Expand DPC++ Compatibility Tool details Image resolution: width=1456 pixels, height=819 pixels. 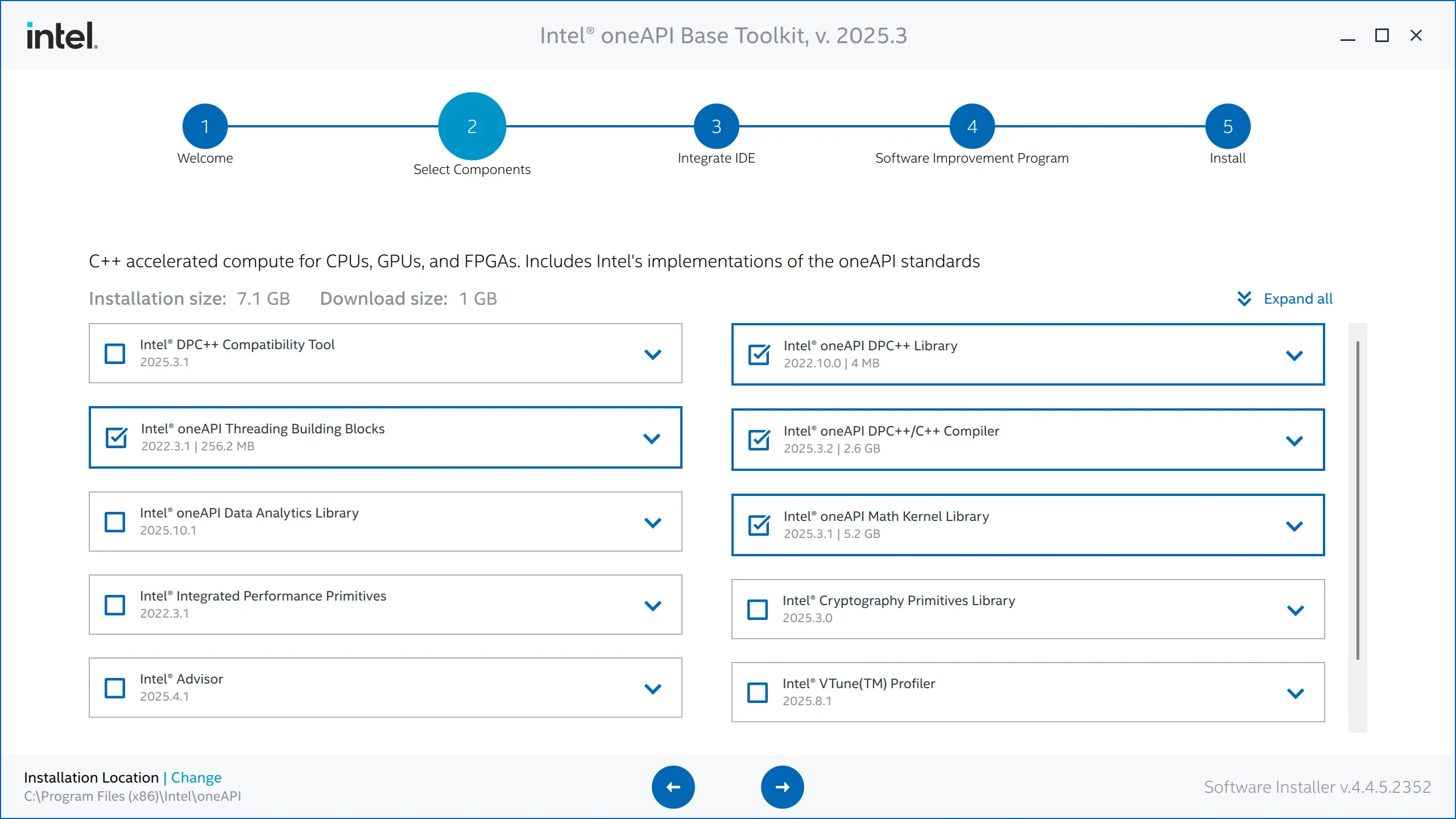click(x=653, y=354)
